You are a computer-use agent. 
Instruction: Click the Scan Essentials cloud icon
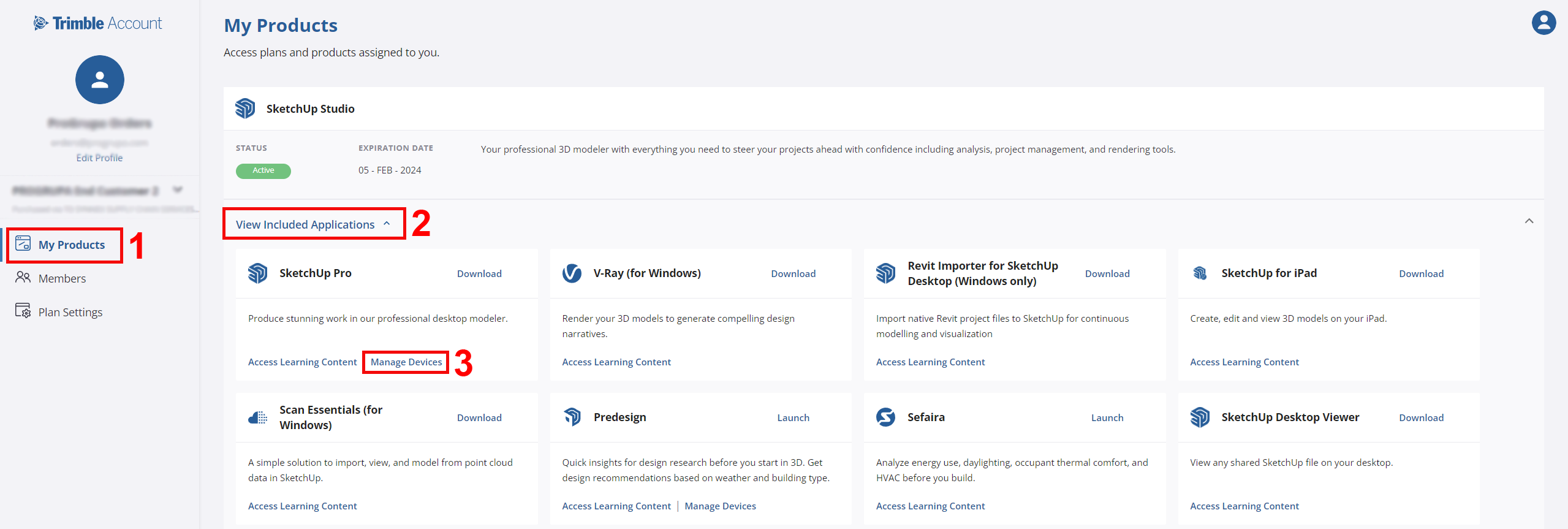pyautogui.click(x=258, y=417)
